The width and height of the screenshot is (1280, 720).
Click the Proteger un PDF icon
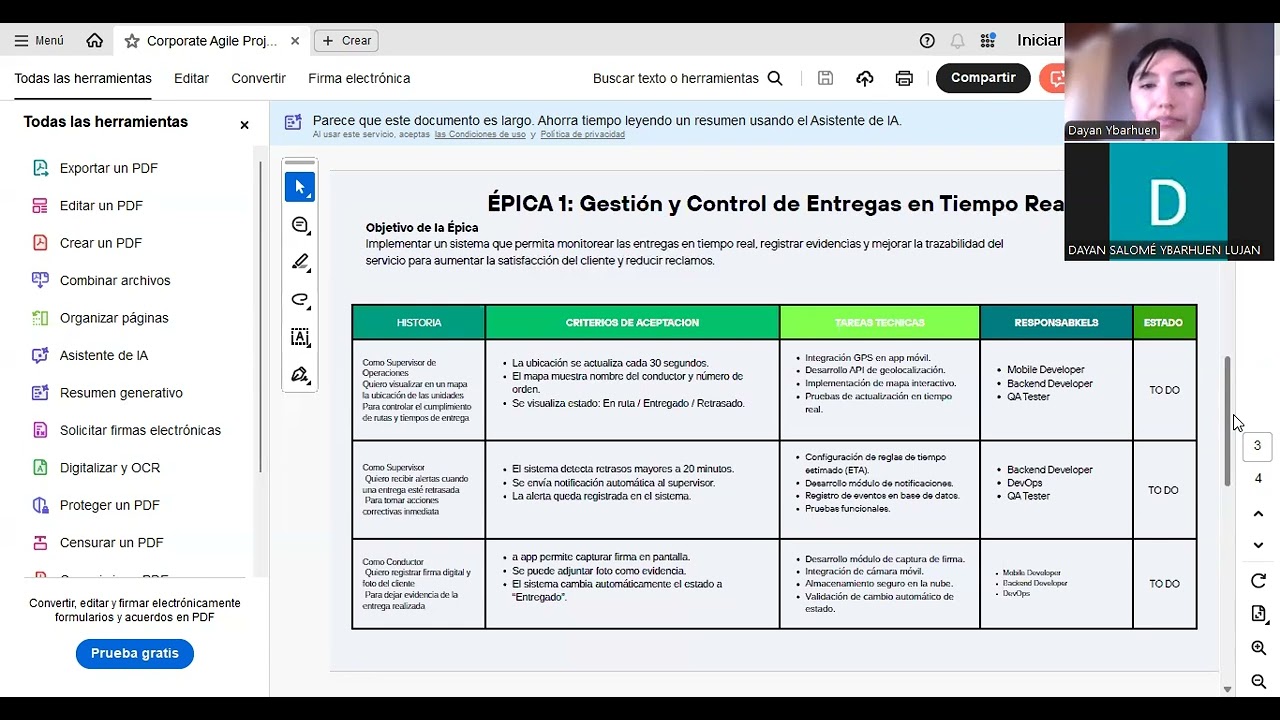coord(40,505)
